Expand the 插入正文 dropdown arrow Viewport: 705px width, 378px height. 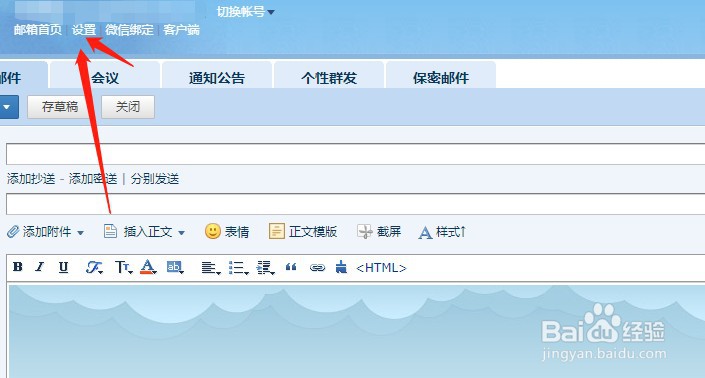pos(182,233)
